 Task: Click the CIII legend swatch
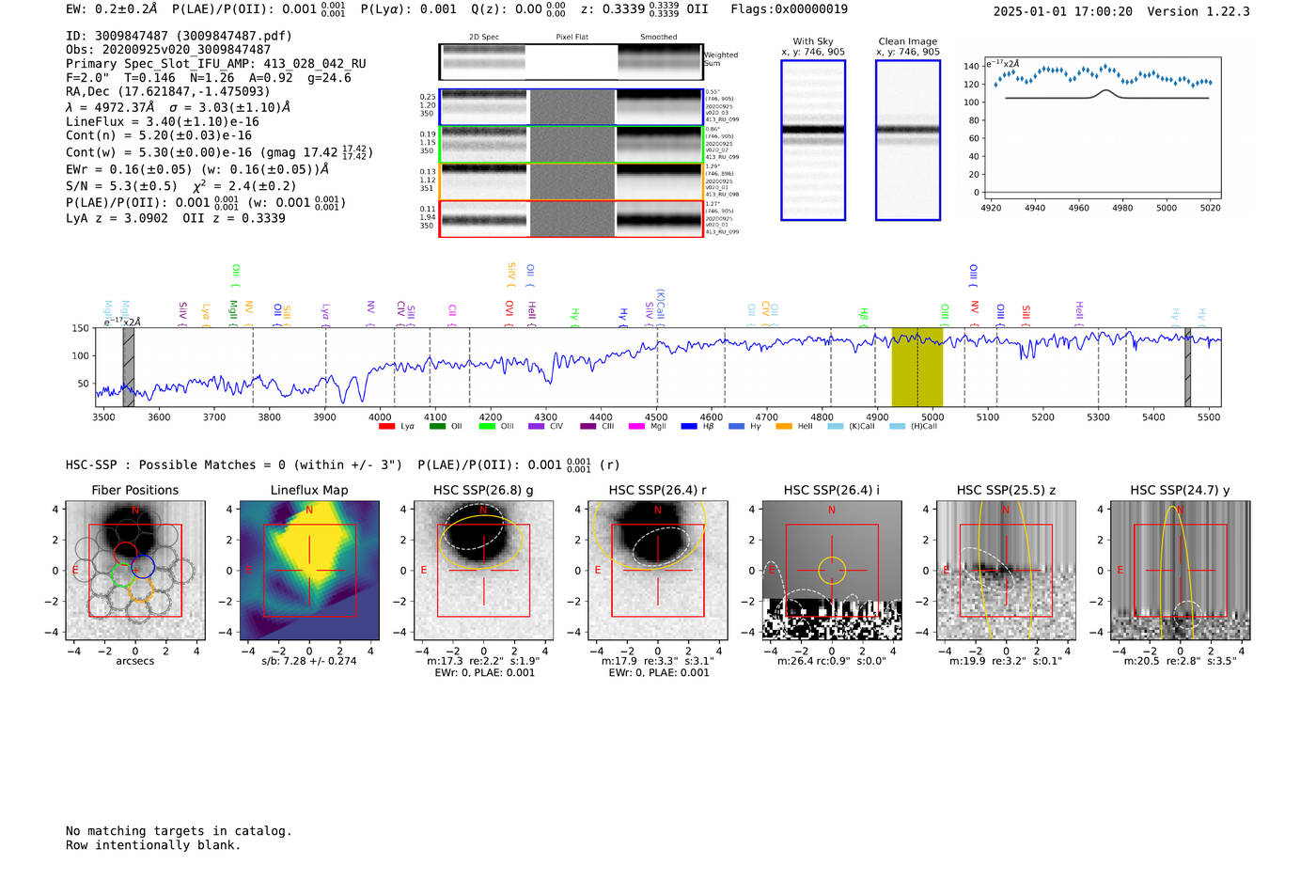point(587,427)
